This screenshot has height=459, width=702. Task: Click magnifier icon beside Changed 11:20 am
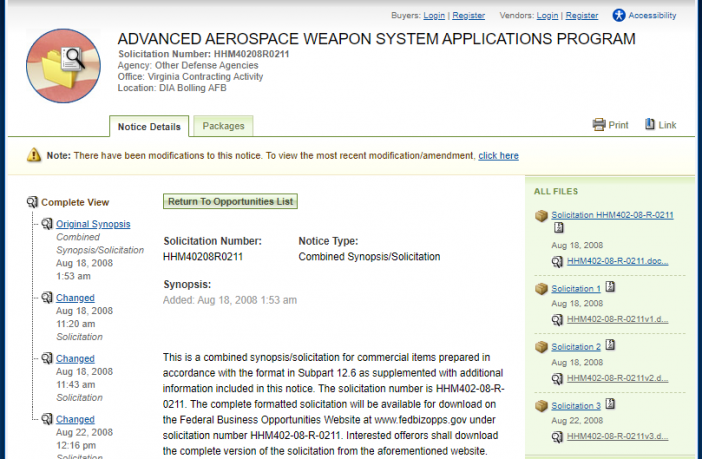tap(47, 297)
